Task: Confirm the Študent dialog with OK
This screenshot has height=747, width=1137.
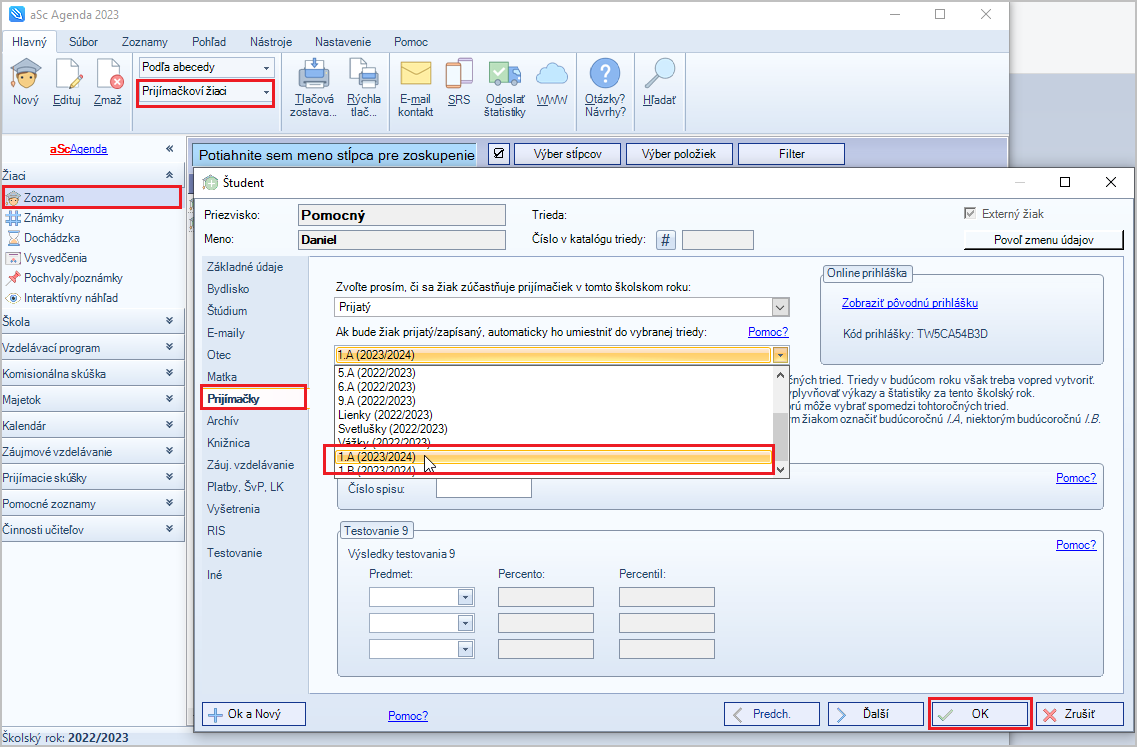Action: (x=980, y=714)
